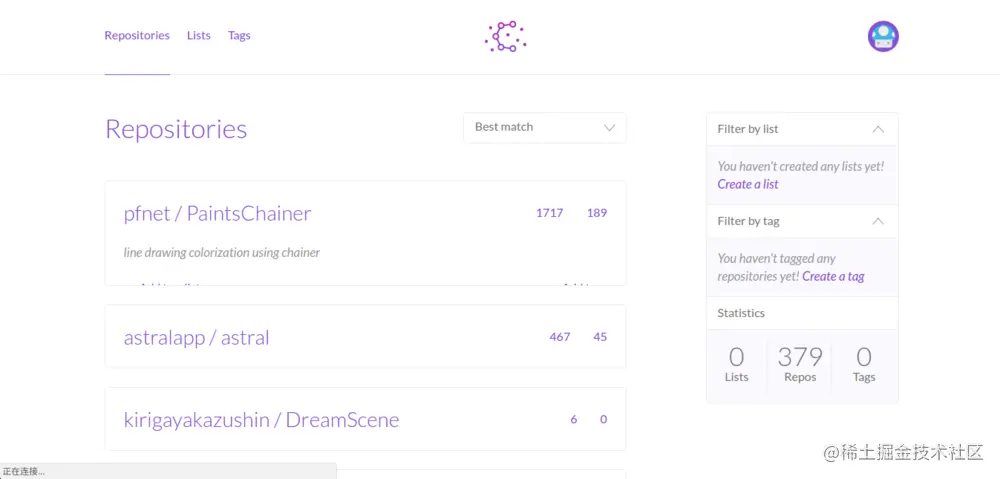Click the 1717 stars count on PaintsChainer

549,213
